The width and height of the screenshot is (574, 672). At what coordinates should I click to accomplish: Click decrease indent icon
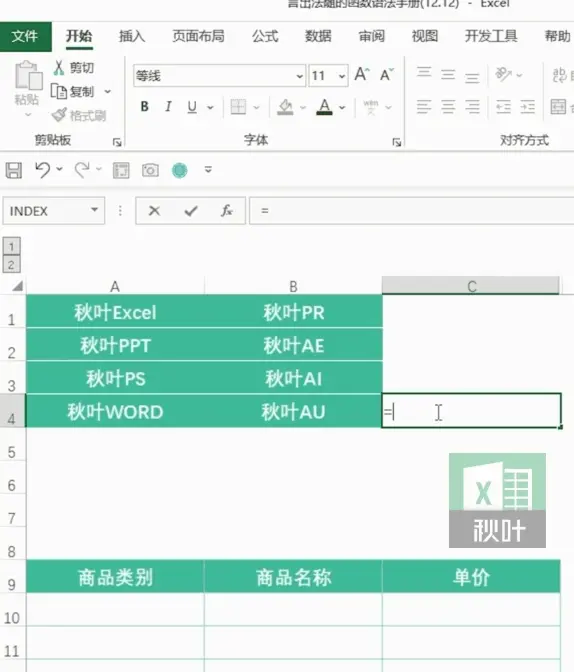[x=503, y=107]
